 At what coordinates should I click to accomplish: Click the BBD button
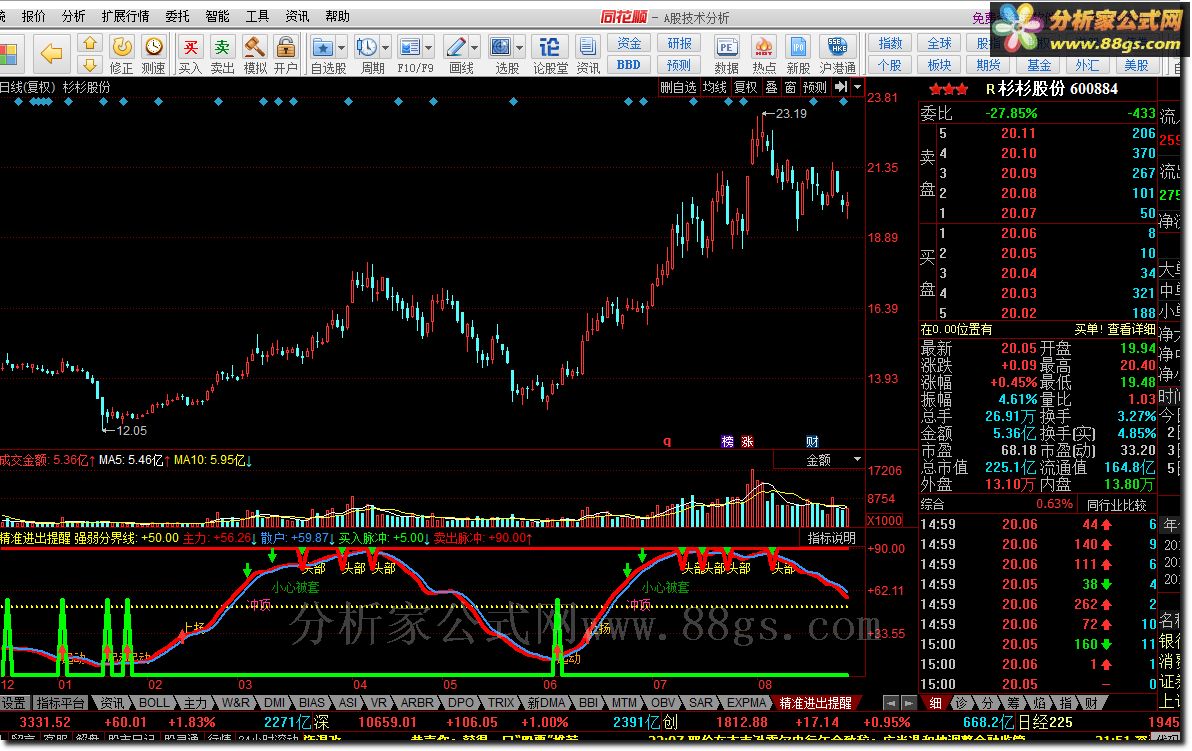click(x=629, y=65)
